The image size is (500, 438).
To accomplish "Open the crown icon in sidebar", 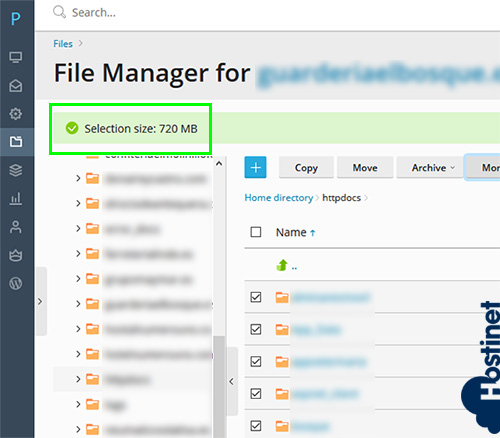I will pos(16,255).
